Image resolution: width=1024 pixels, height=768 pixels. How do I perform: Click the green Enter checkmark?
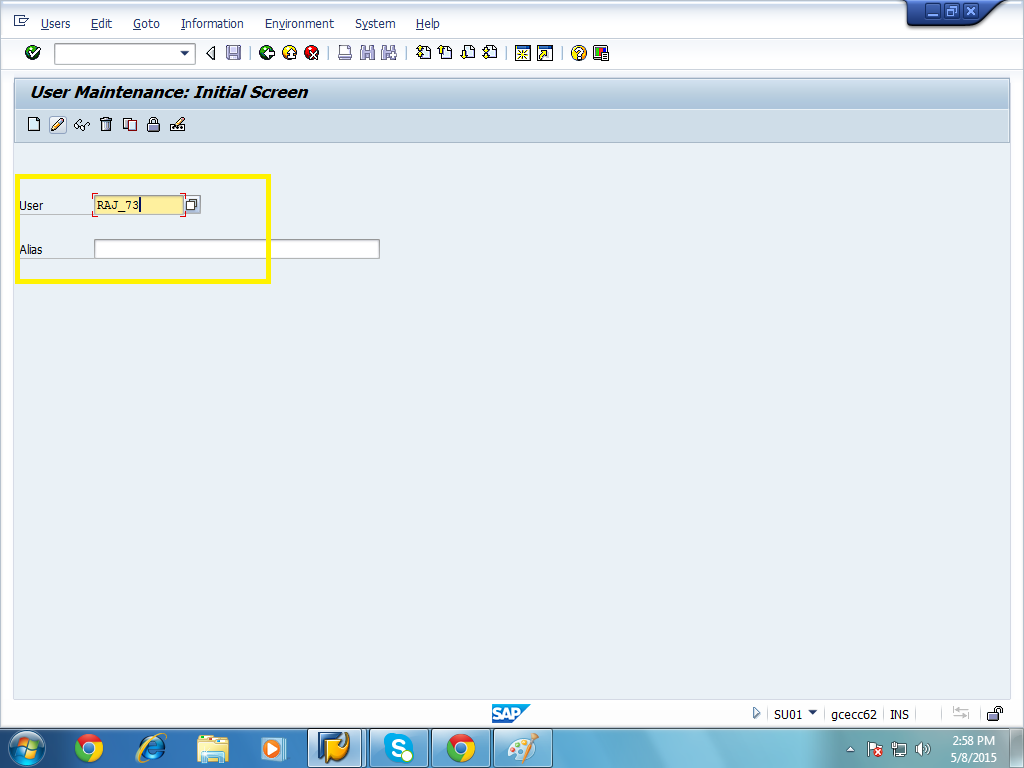[31, 53]
